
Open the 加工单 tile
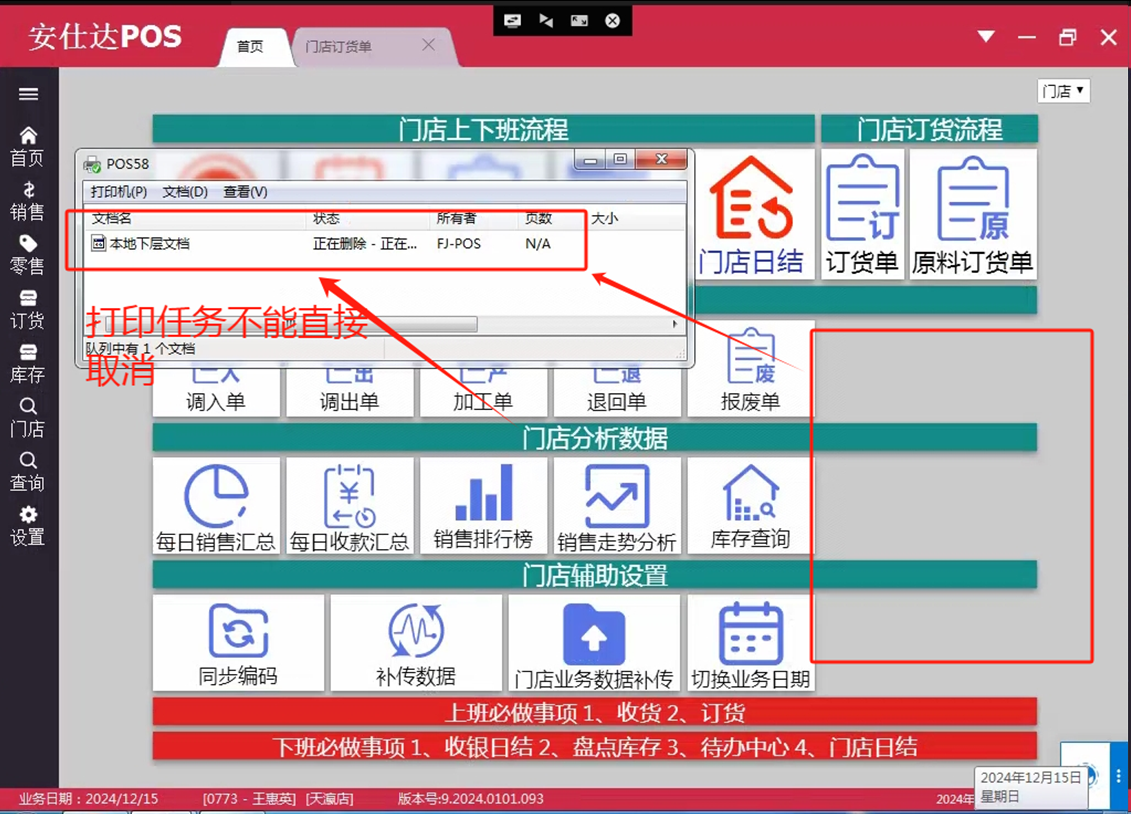pos(483,392)
